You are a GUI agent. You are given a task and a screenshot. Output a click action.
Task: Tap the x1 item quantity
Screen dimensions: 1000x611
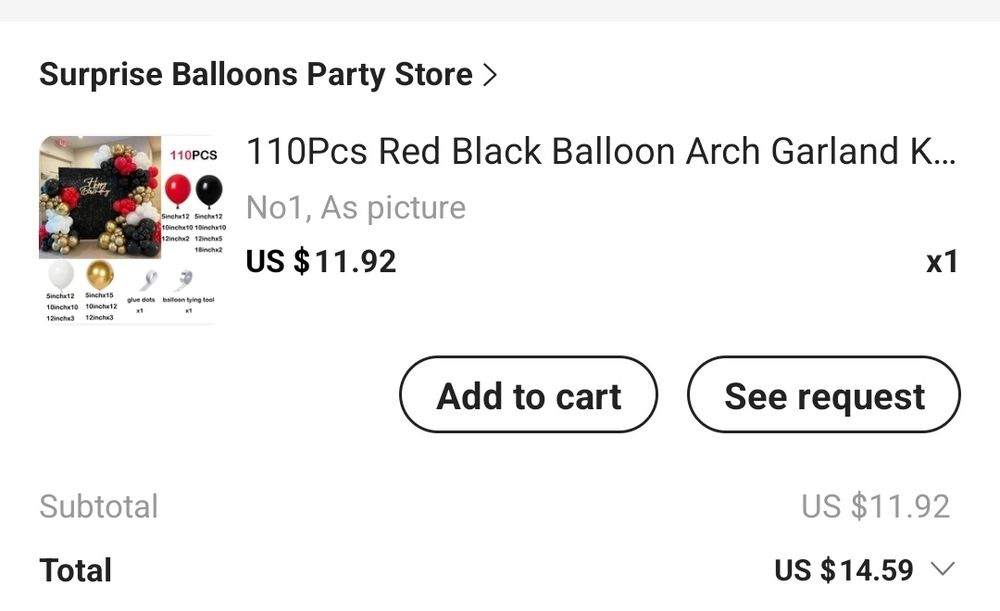[x=942, y=263]
